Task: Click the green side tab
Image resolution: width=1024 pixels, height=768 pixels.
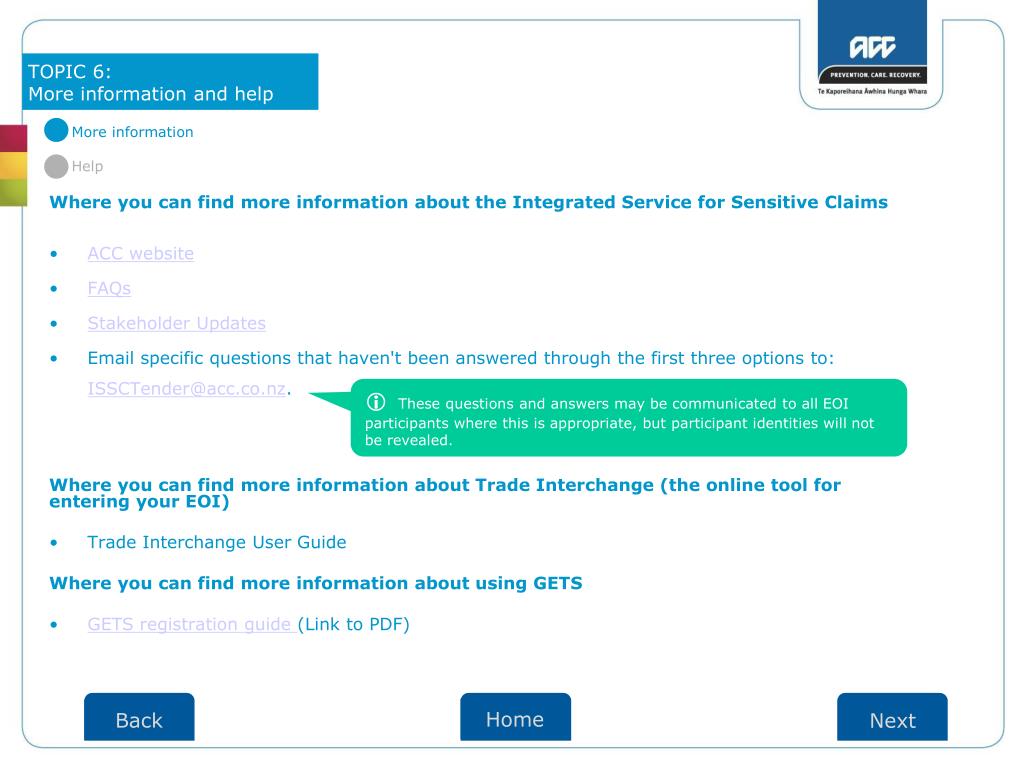Action: pos(13,193)
